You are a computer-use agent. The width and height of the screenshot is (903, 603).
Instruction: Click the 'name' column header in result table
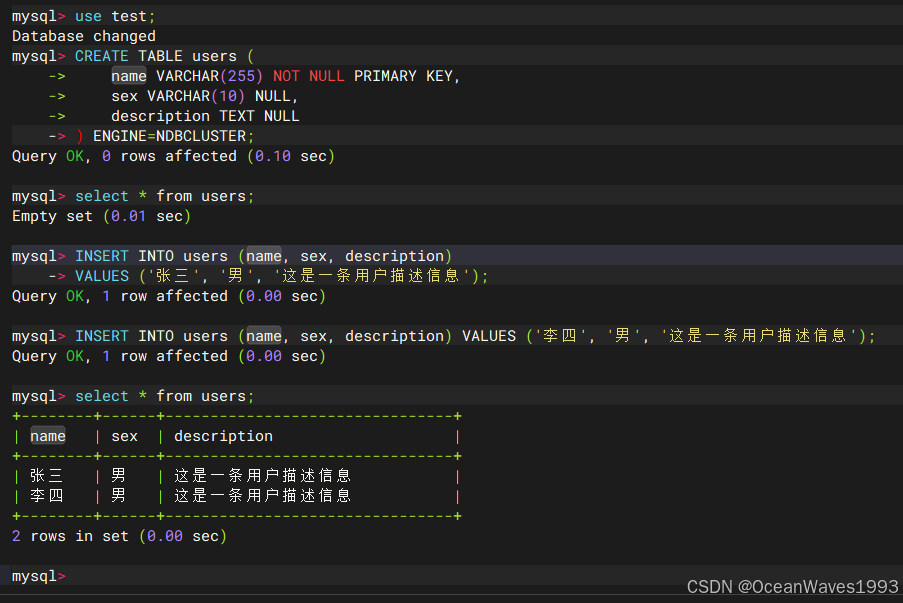(x=48, y=437)
